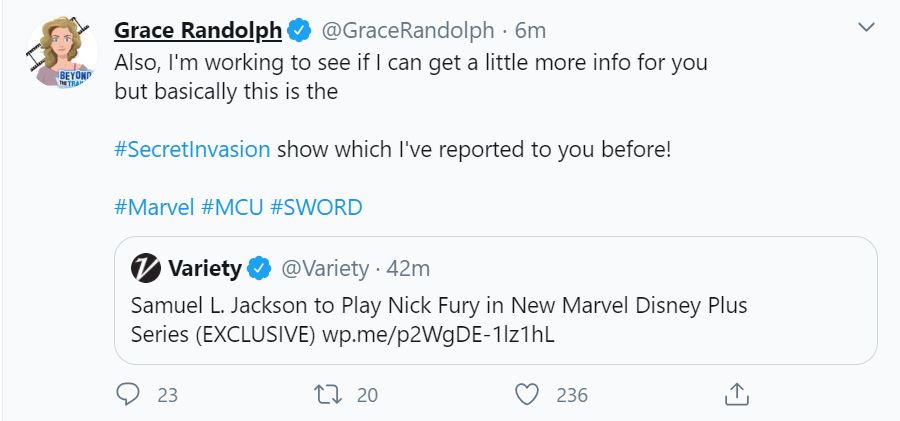Viewport: 900px width, 421px height.
Task: Open the share tweet options icon
Action: tap(735, 395)
